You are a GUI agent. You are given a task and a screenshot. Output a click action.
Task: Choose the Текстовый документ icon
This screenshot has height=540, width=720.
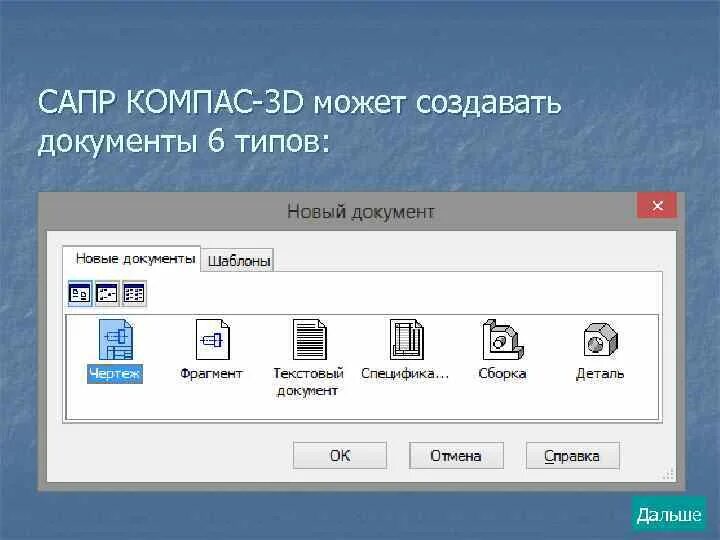pos(309,339)
